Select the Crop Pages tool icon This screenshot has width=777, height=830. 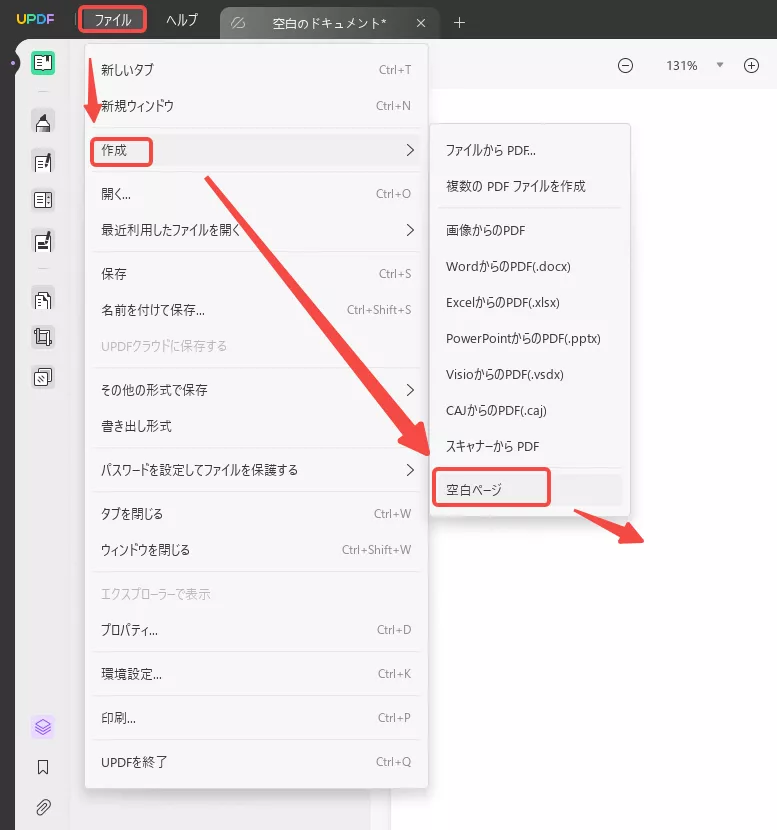pos(43,337)
